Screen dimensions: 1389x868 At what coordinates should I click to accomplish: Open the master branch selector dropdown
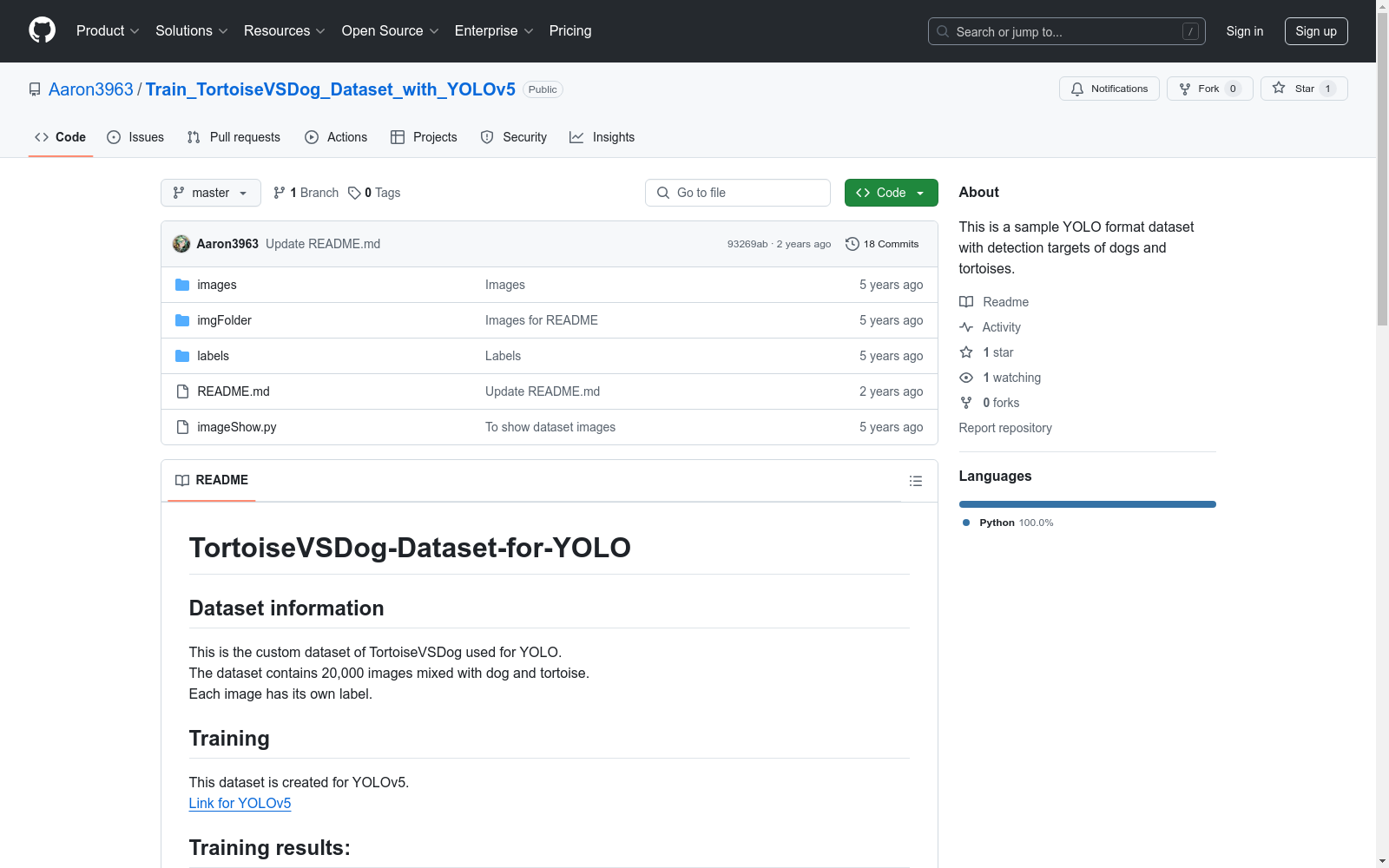tap(211, 193)
